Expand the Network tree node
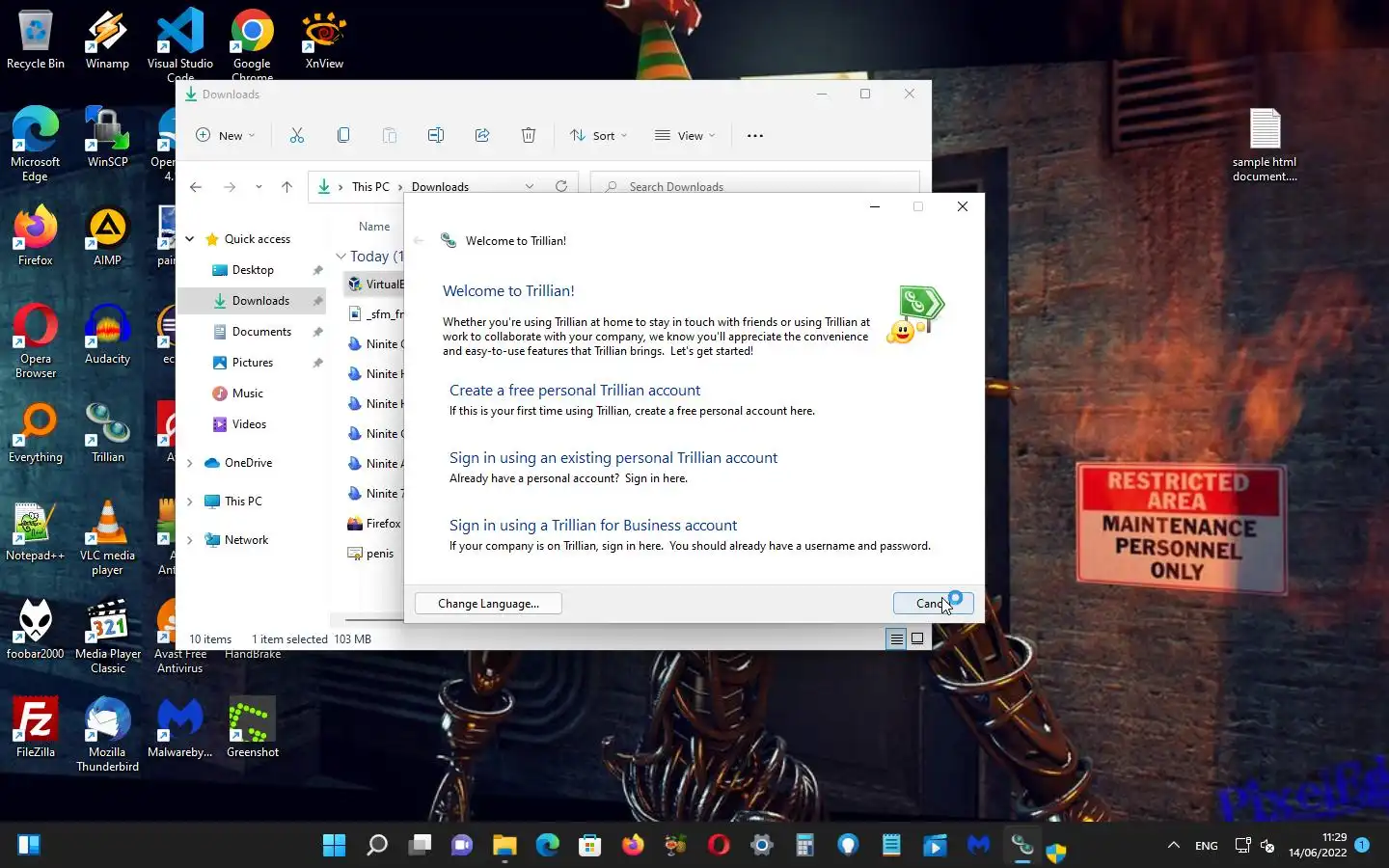The width and height of the screenshot is (1389, 868). pyautogui.click(x=190, y=540)
